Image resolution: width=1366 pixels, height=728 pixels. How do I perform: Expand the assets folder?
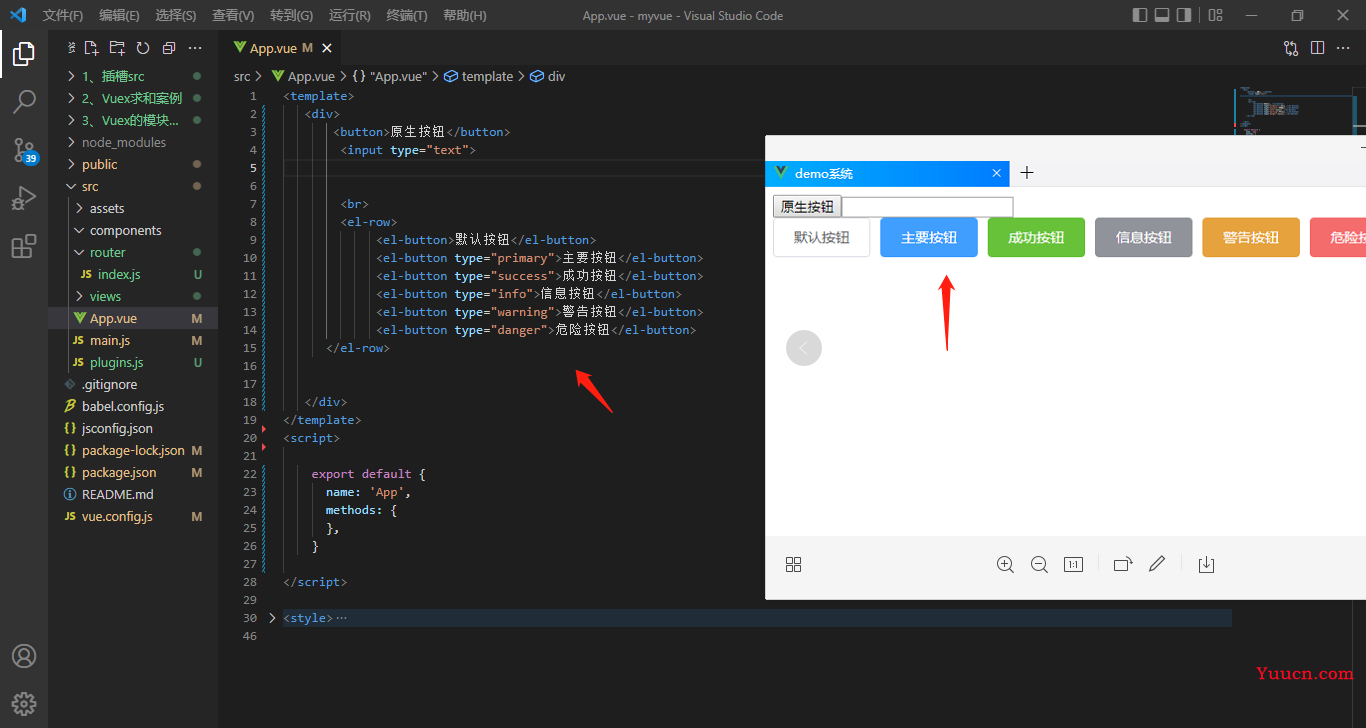pos(133,208)
